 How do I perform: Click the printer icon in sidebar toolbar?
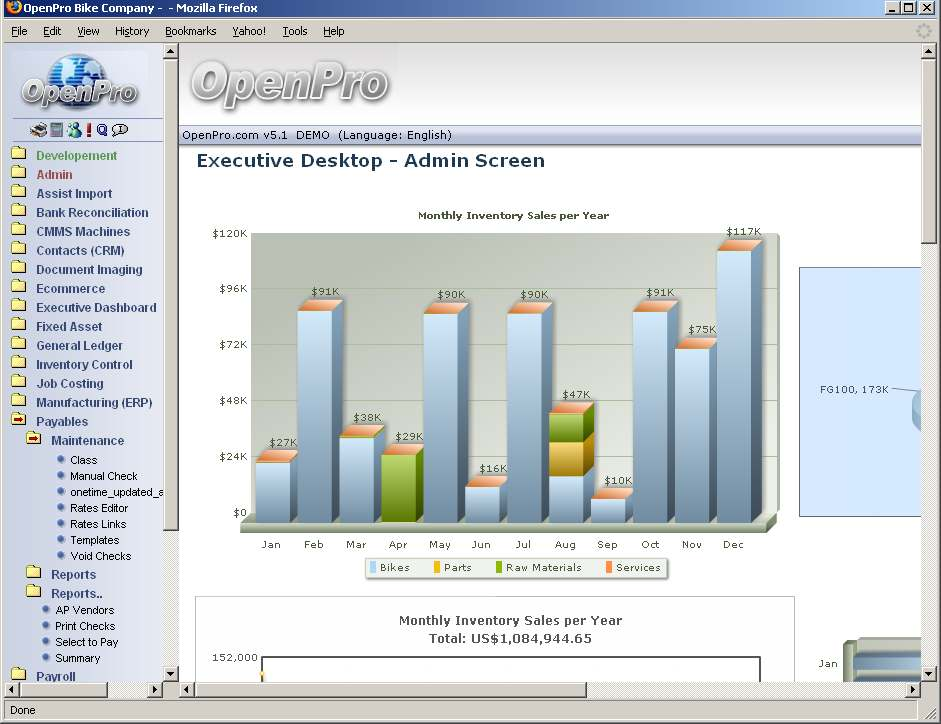click(38, 130)
